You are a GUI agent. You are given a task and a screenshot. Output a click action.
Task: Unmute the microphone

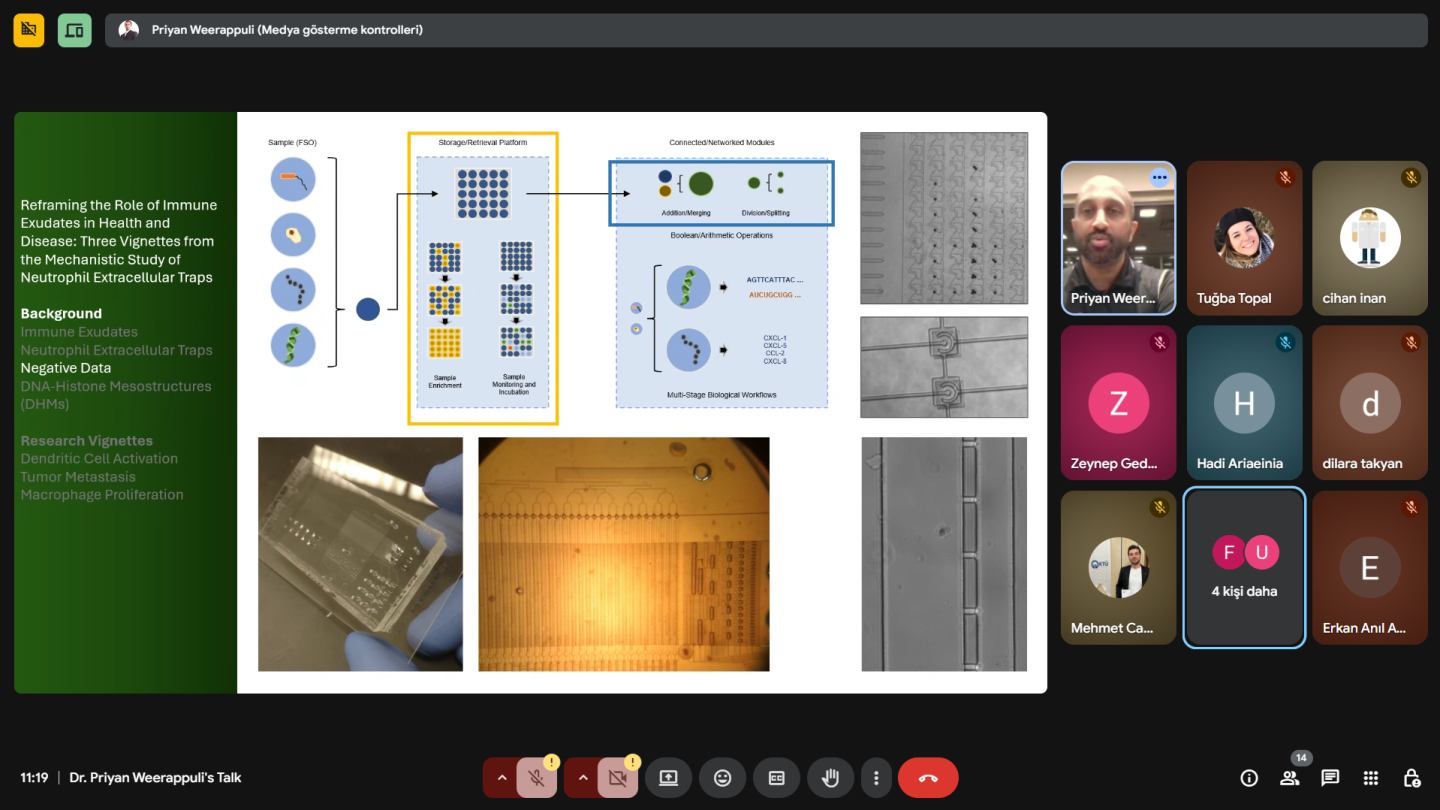(536, 778)
